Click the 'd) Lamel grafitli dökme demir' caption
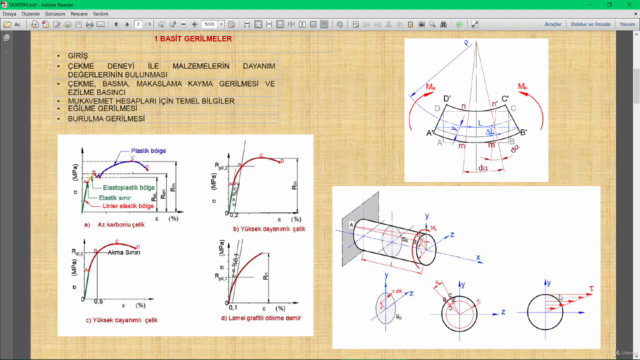Image resolution: width=640 pixels, height=360 pixels. 261,318
